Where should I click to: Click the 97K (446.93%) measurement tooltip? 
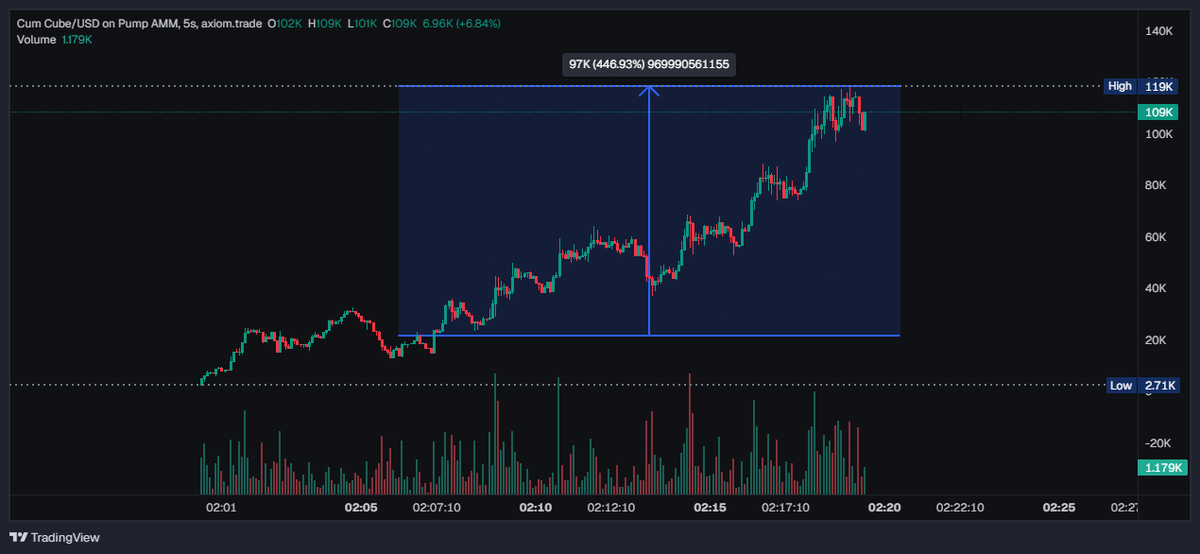pos(649,64)
